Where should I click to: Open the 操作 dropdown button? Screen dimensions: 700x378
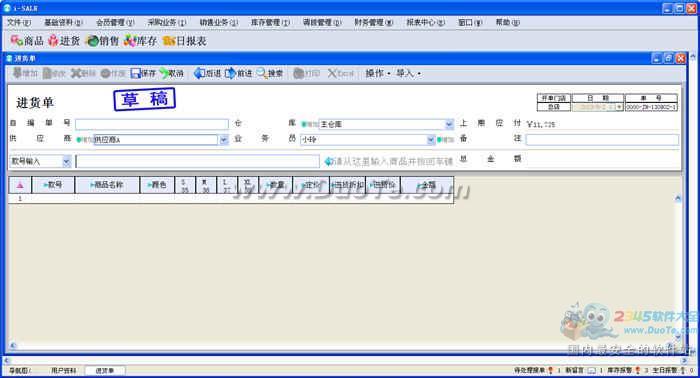point(378,73)
